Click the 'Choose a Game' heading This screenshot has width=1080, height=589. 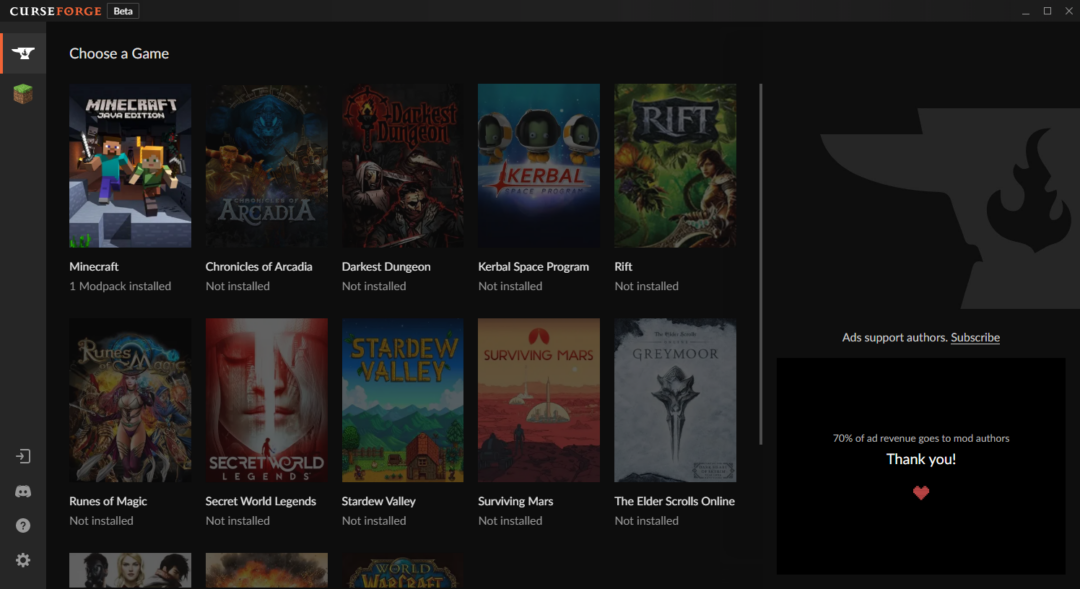[x=118, y=53]
